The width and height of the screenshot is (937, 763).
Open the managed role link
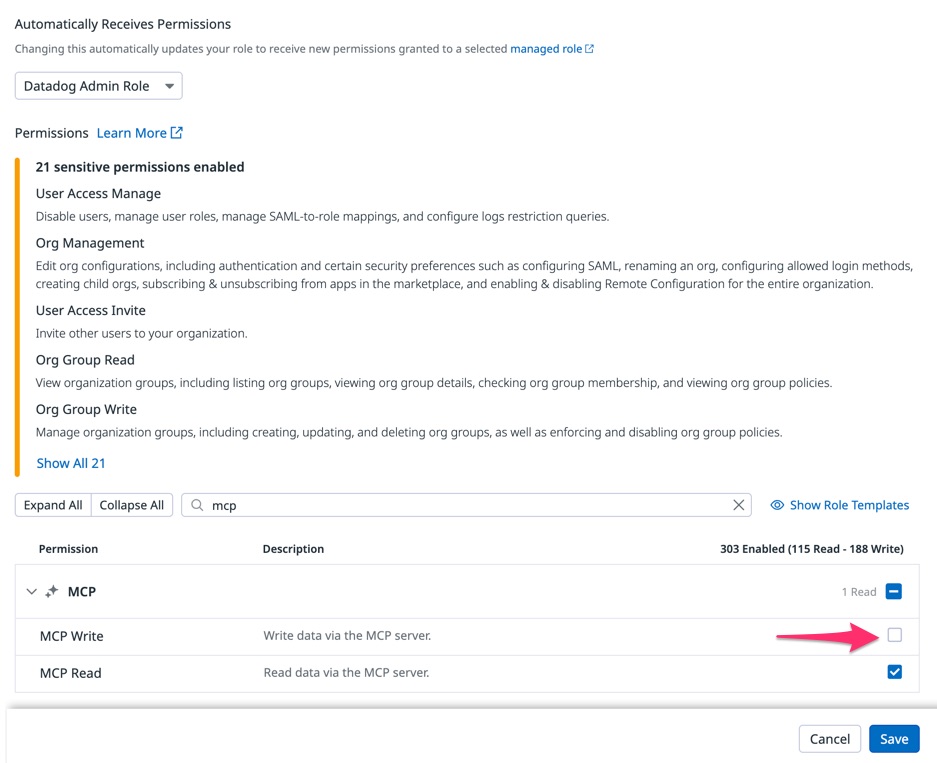(547, 48)
